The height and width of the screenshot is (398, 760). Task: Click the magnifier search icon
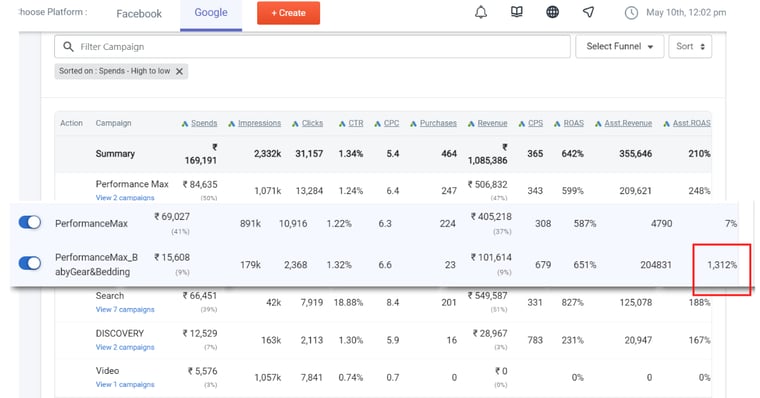click(68, 47)
